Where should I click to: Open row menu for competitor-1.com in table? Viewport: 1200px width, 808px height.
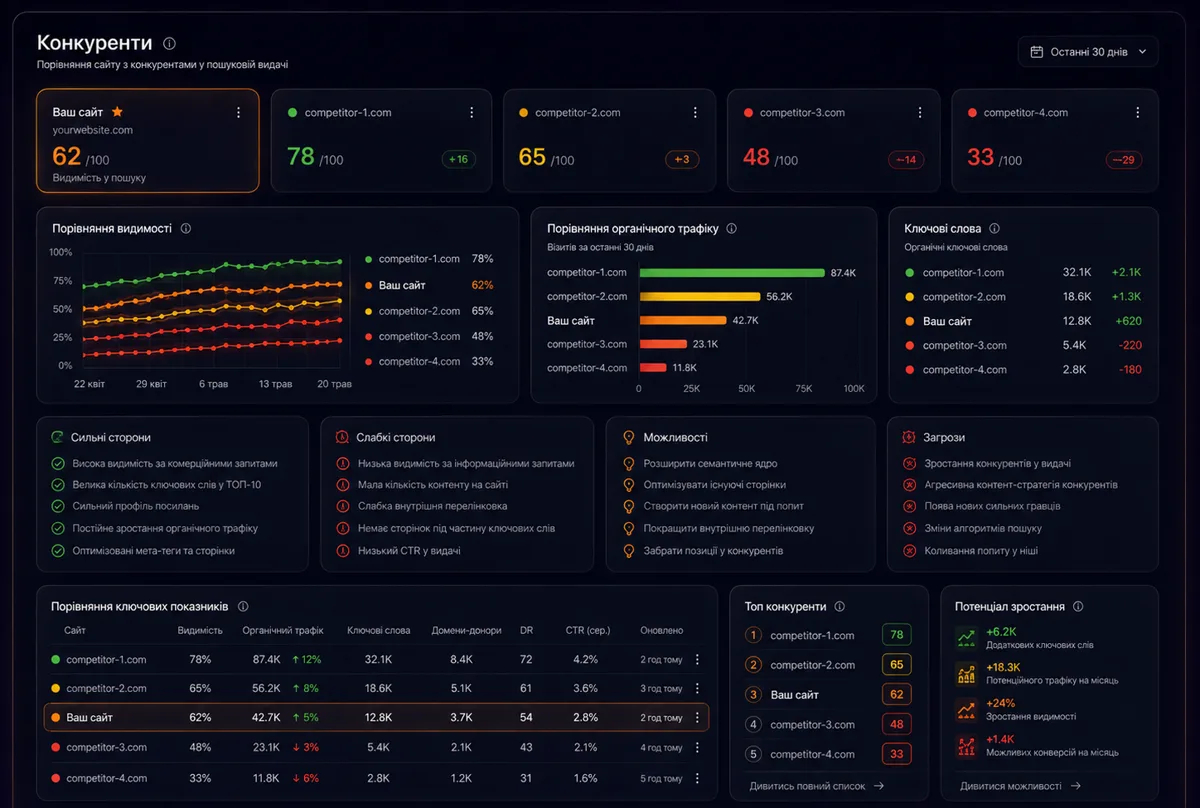697,660
